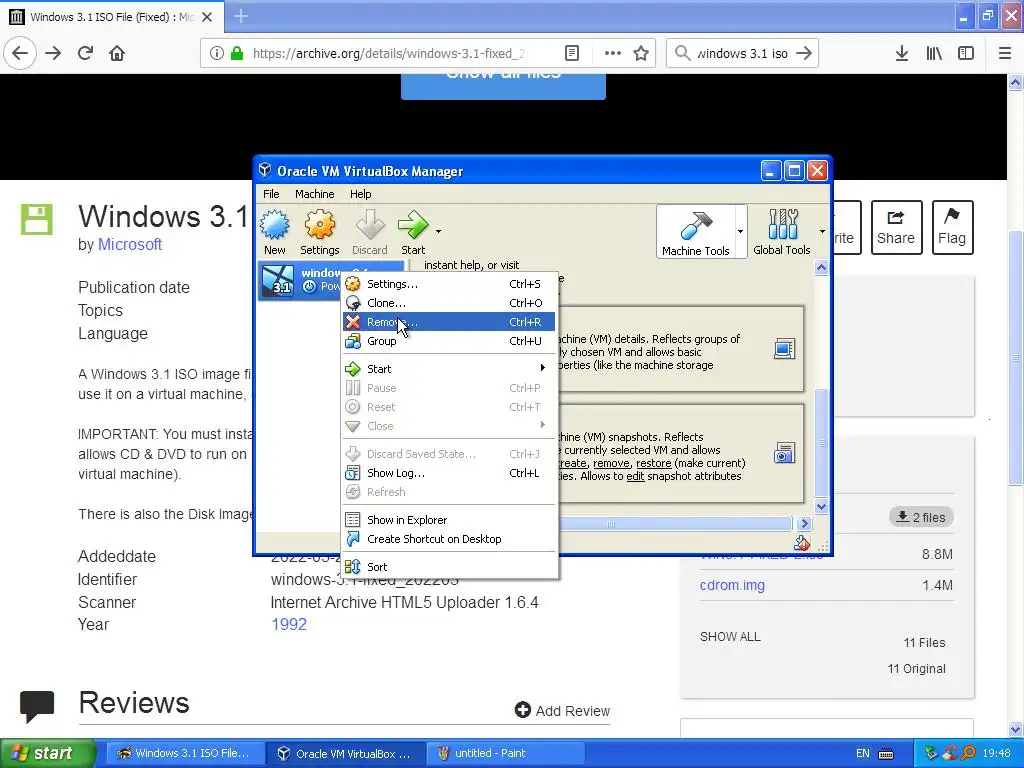Choose Create Shortcut on Desktop
The width and height of the screenshot is (1024, 768).
(x=449, y=539)
